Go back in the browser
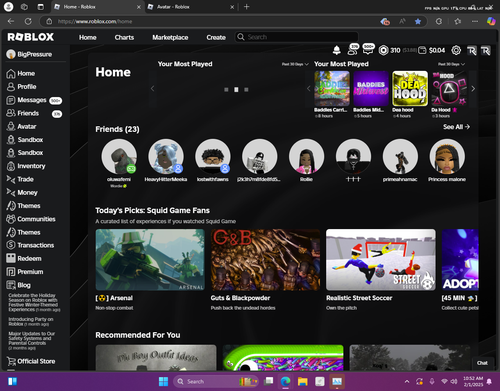 coord(11,21)
